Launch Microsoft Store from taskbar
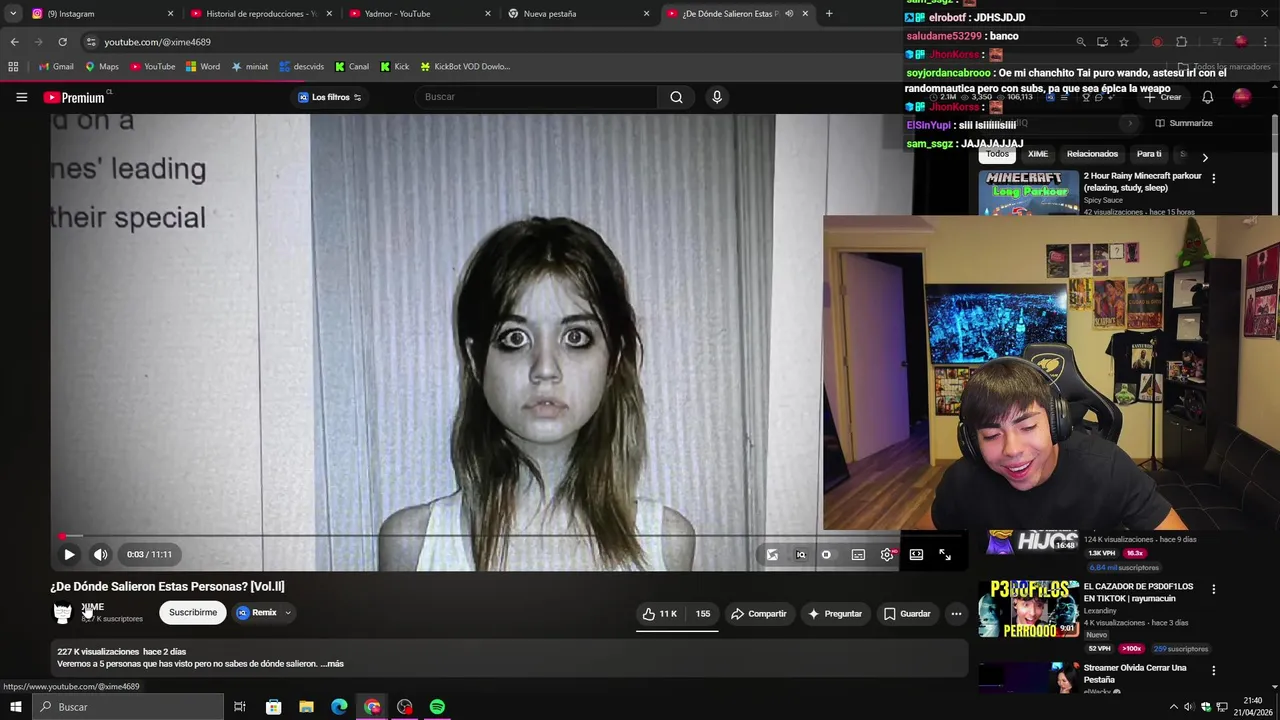 pos(273,707)
